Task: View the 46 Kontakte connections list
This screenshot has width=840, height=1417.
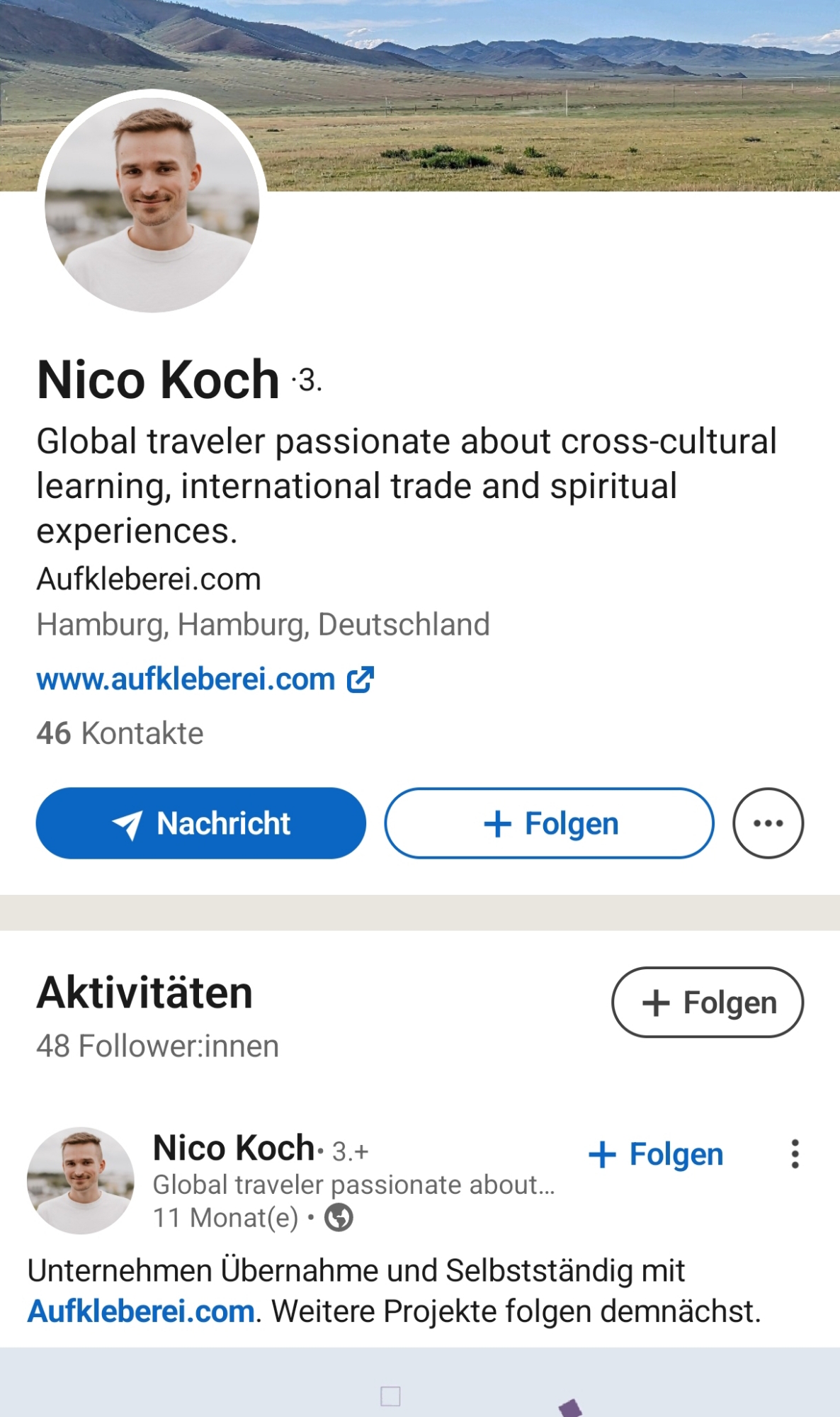Action: coord(120,733)
